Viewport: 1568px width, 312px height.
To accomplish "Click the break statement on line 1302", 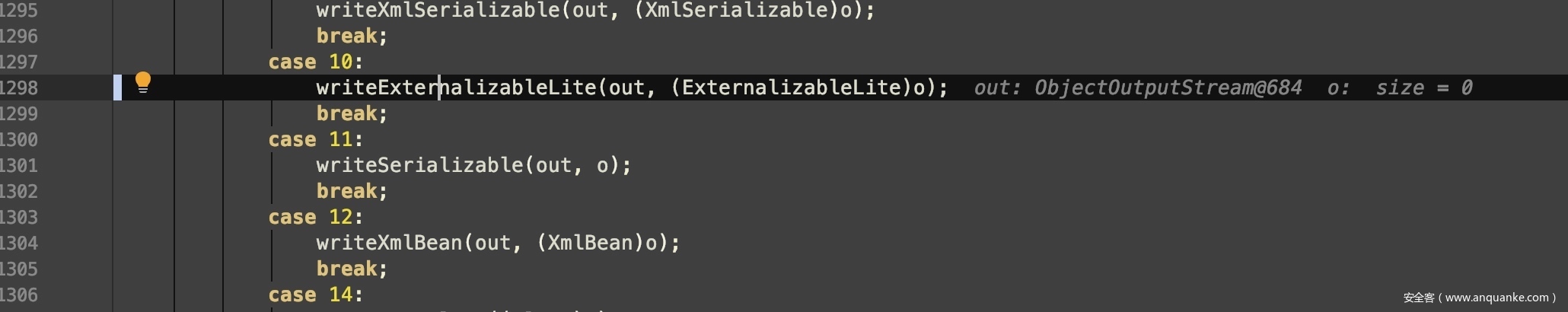I will click(352, 192).
